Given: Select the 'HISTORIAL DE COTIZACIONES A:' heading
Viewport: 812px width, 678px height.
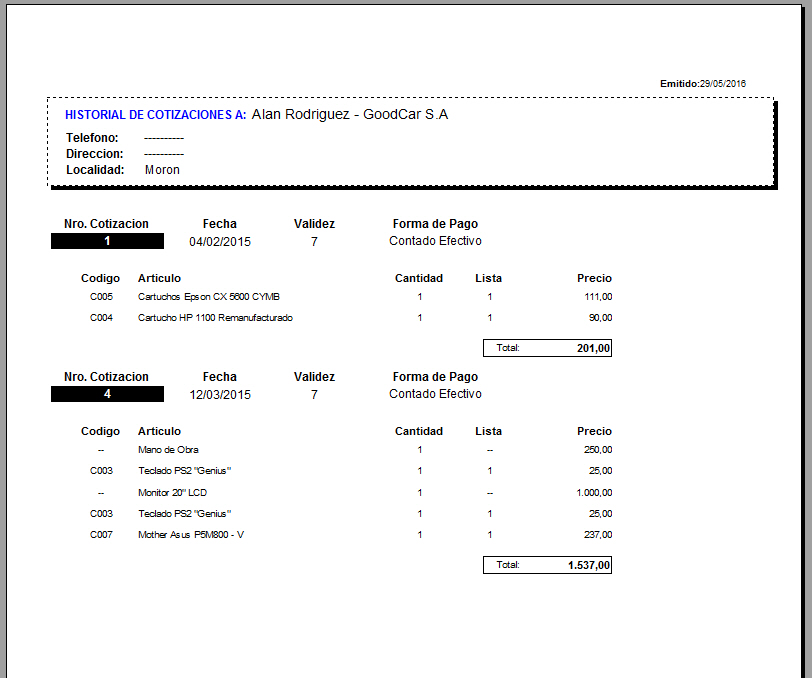Looking at the screenshot, I should (155, 115).
